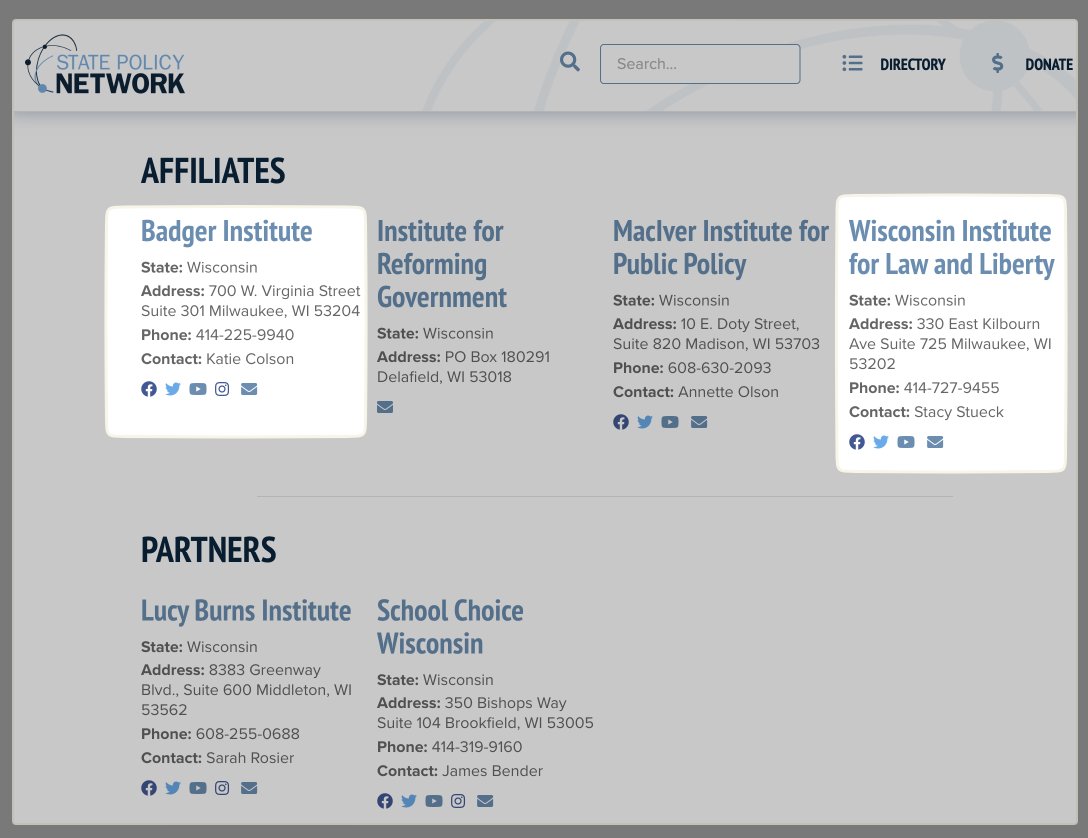Viewport: 1088px width, 838px height.
Task: Email MacIver Institute via envelope icon
Action: [699, 422]
